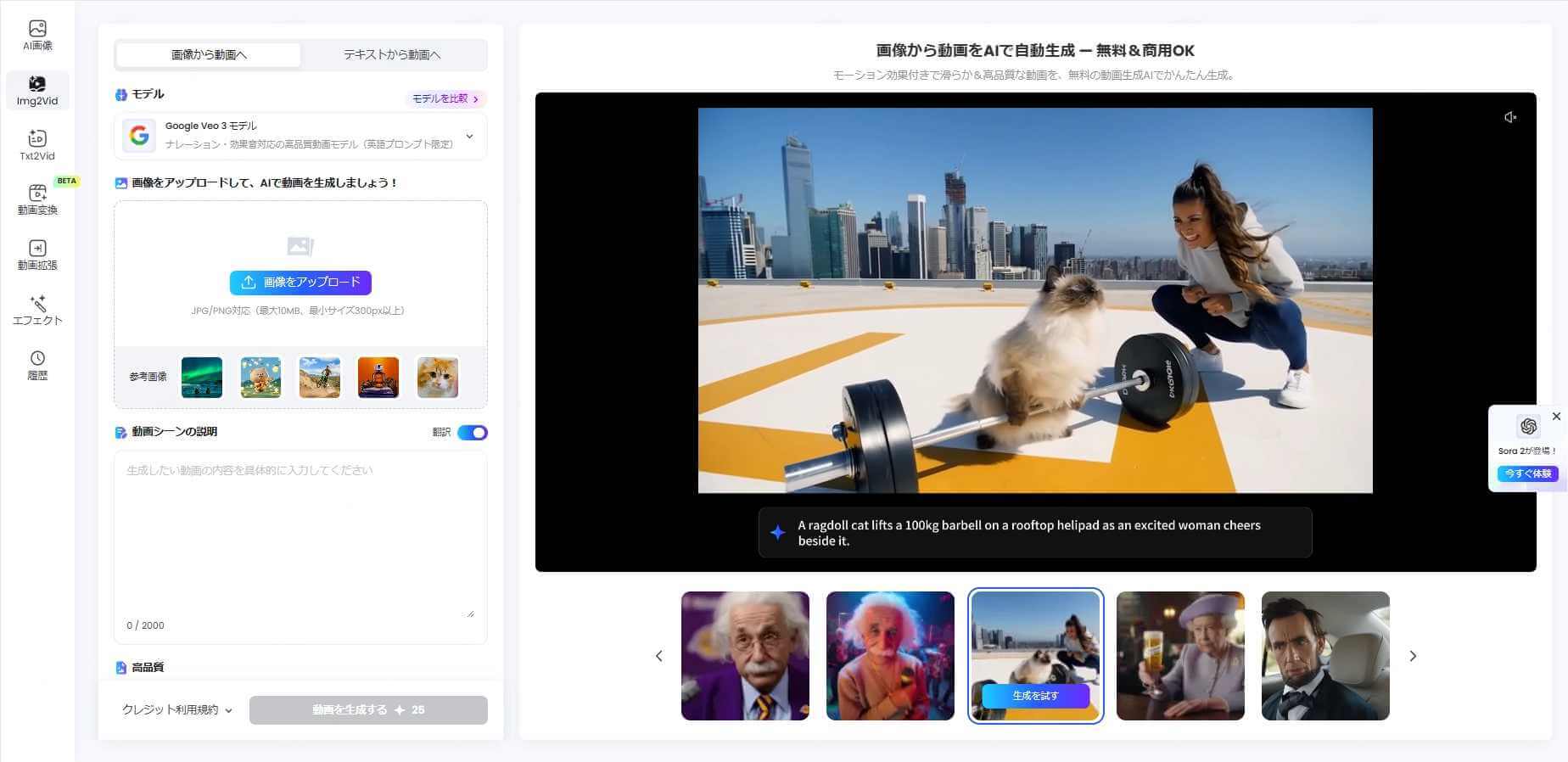Unmute the preview video speaker icon

click(1510, 118)
